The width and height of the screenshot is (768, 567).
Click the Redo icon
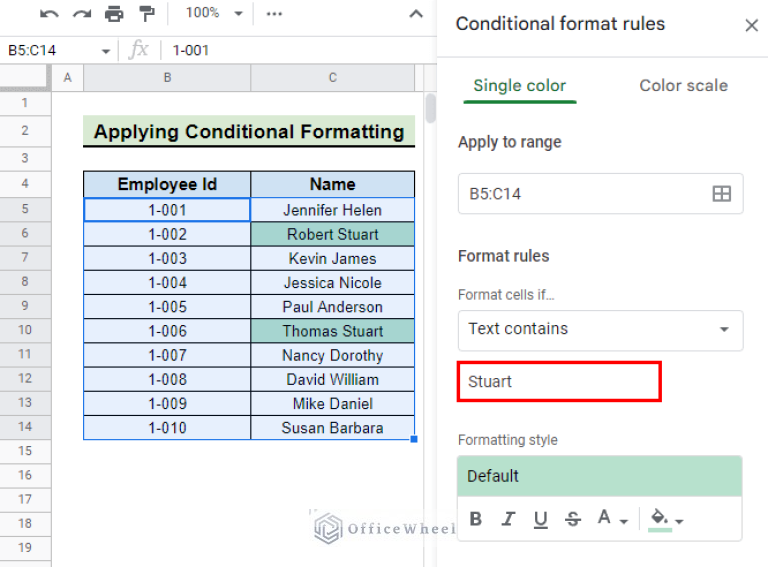(82, 14)
